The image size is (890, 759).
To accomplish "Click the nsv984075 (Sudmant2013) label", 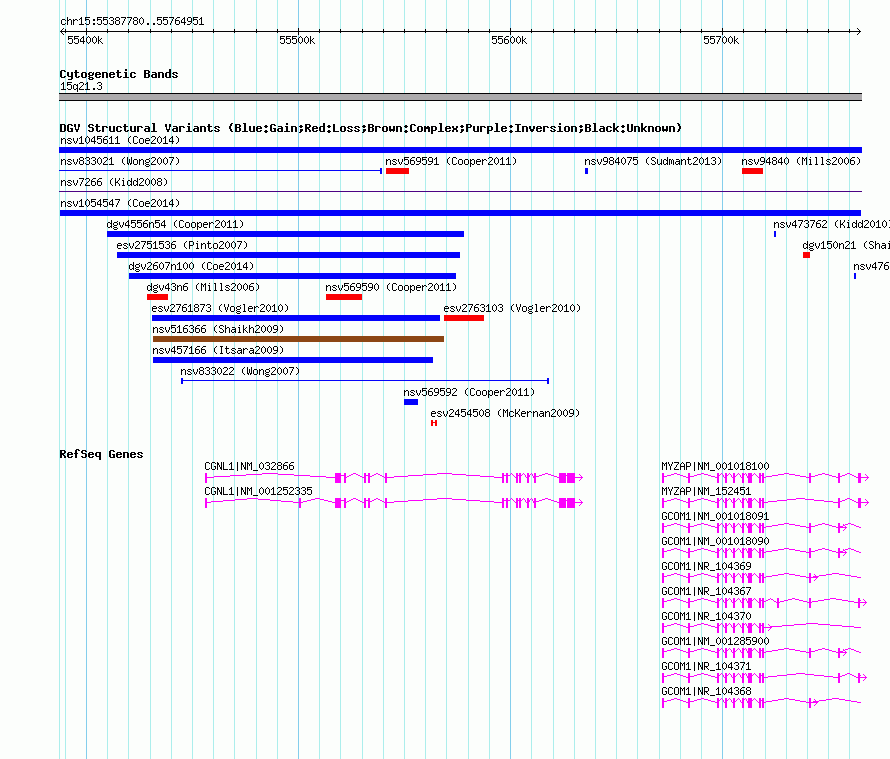I will (653, 161).
